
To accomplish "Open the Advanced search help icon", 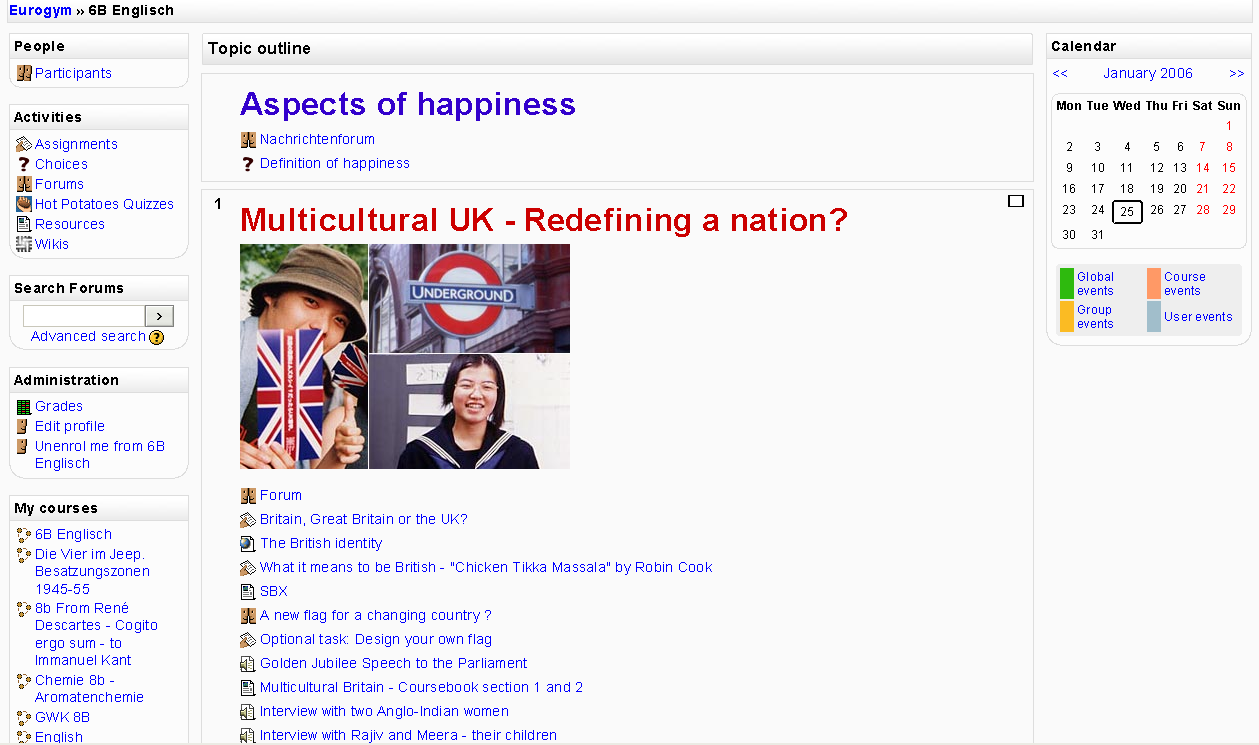I will (x=156, y=337).
